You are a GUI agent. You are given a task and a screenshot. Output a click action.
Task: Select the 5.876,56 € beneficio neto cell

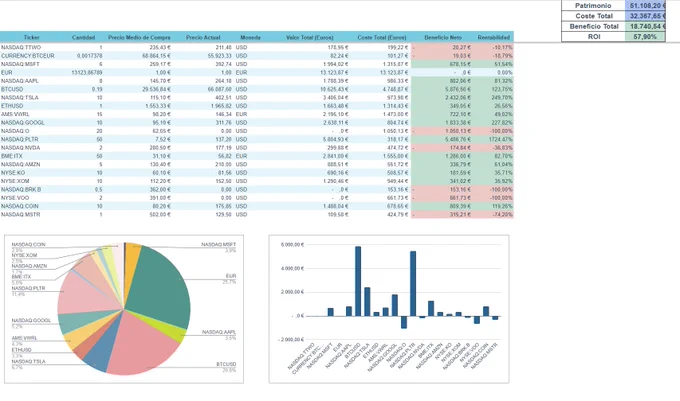point(458,89)
